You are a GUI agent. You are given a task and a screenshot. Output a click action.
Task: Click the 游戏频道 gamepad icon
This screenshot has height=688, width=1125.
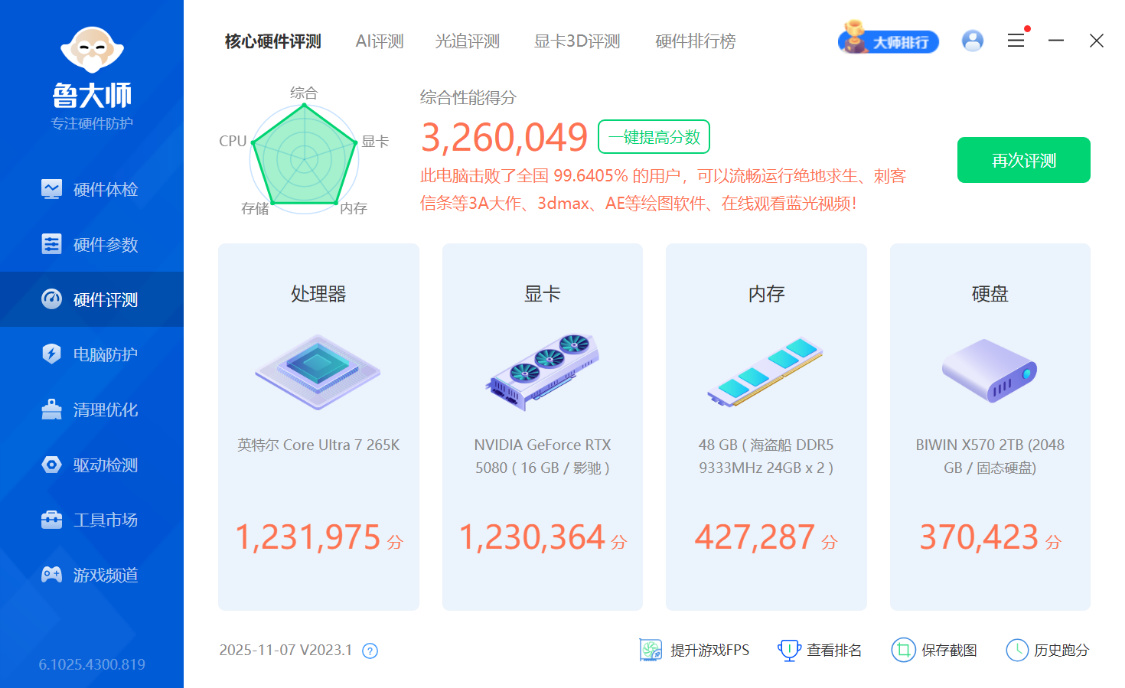pyautogui.click(x=52, y=574)
